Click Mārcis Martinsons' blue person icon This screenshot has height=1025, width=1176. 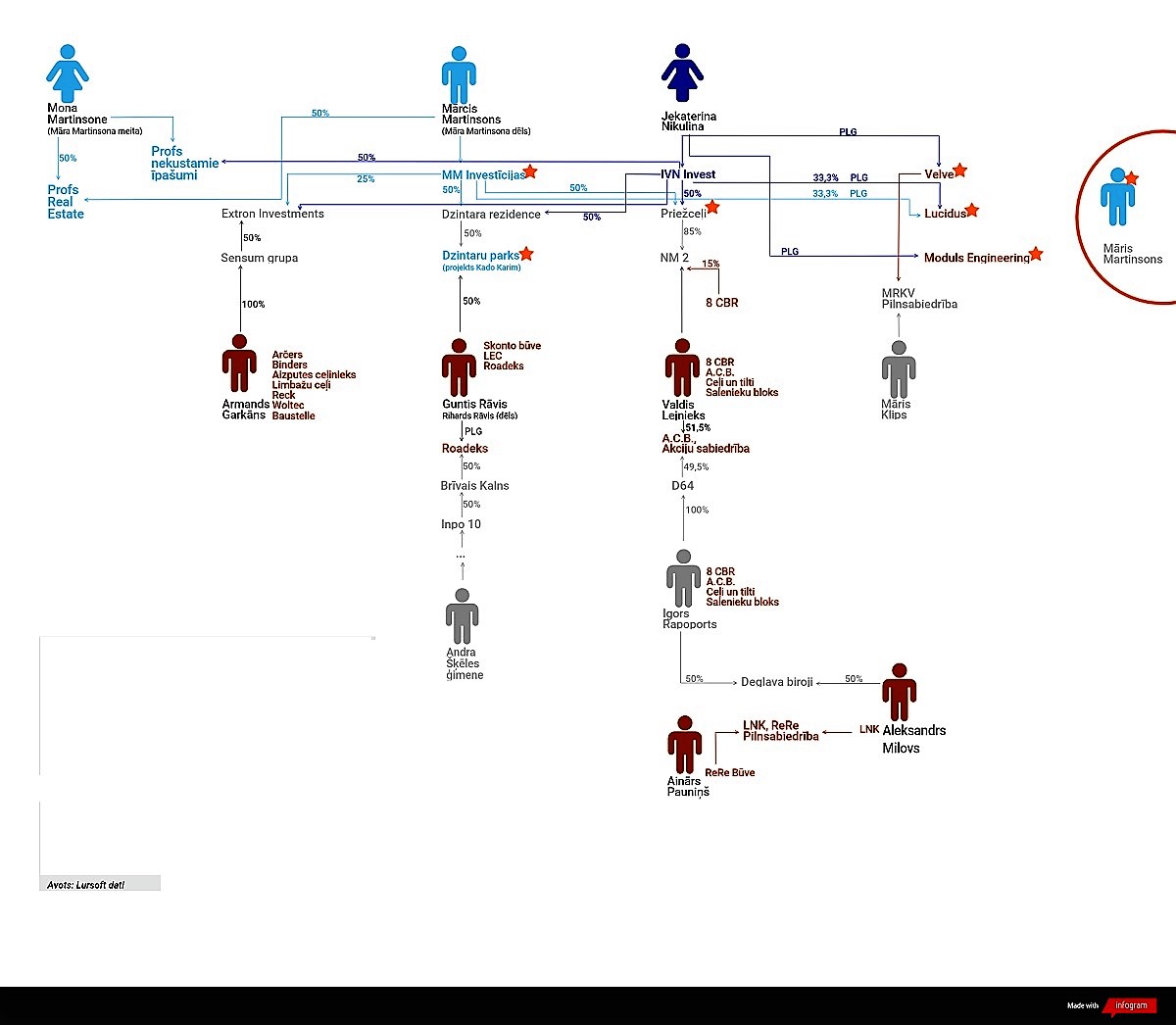[x=459, y=74]
